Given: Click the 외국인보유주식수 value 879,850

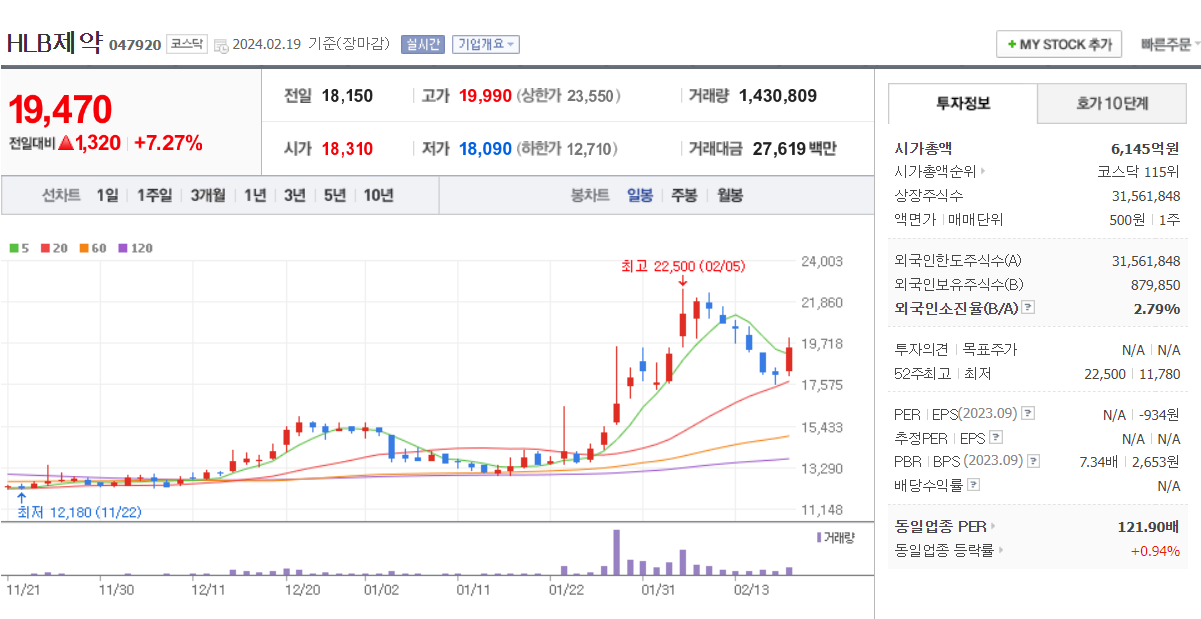Looking at the screenshot, I should 1155,284.
